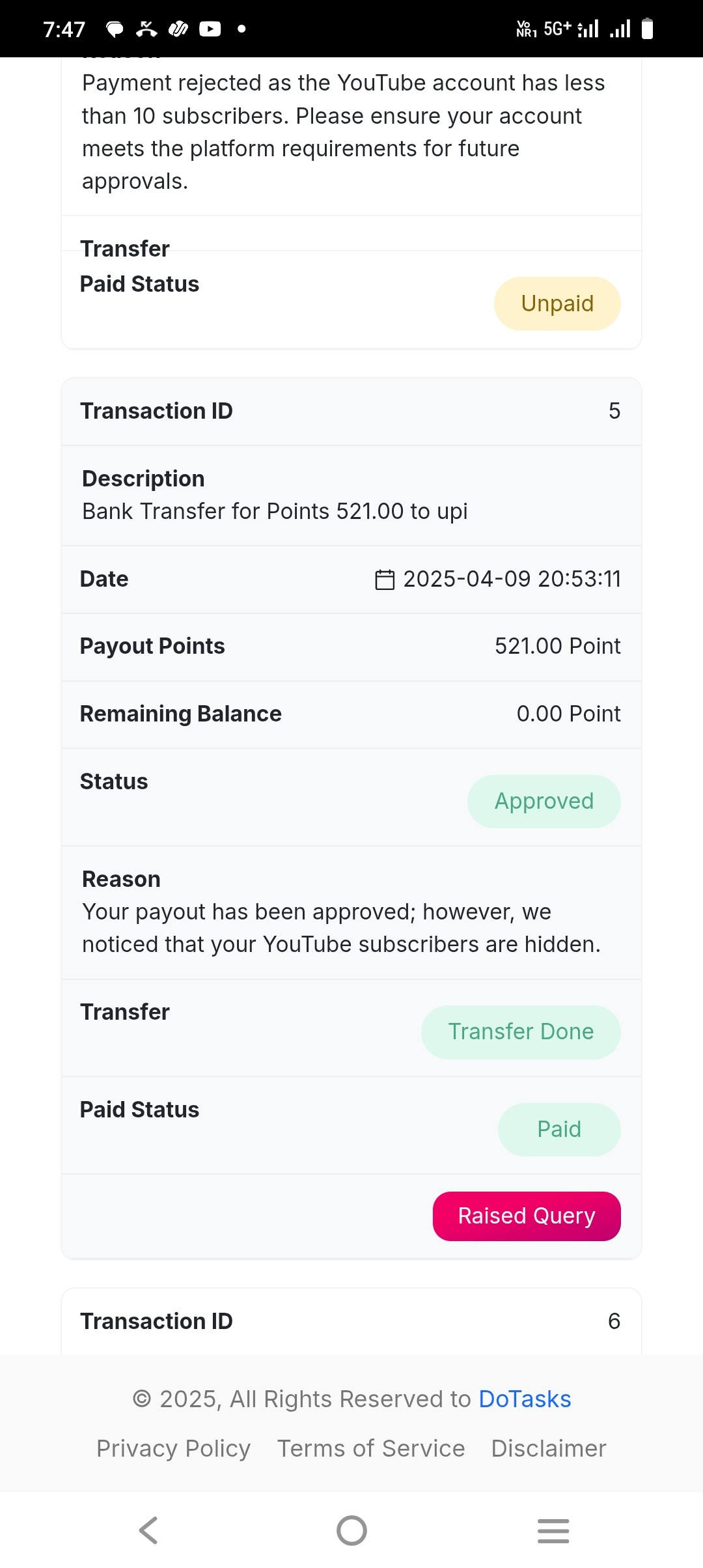Tap the missed call notification icon
Viewport: 703px width, 1568px height.
tap(146, 29)
